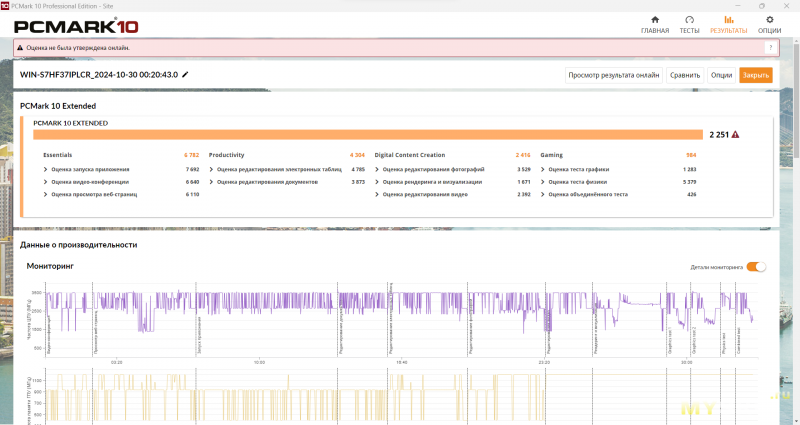This screenshot has height=425, width=800.
Task: Toggle the Детали мониторинга switch
Action: click(x=756, y=267)
